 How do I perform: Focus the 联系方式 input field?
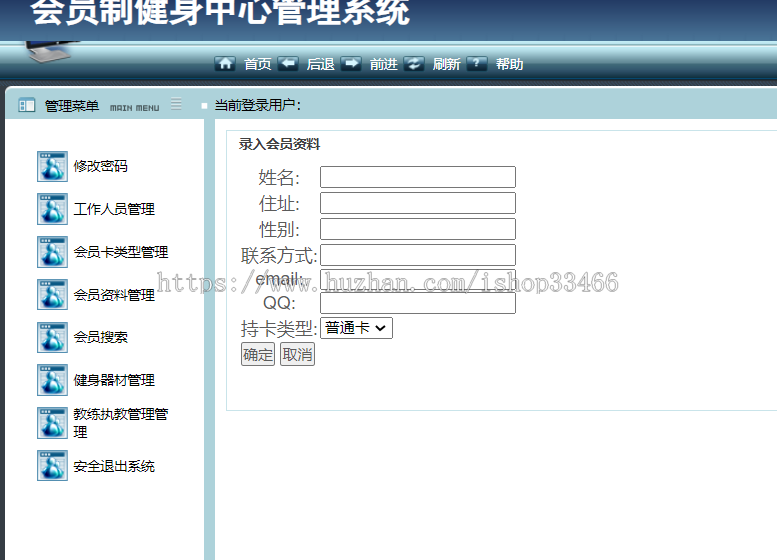click(x=418, y=255)
